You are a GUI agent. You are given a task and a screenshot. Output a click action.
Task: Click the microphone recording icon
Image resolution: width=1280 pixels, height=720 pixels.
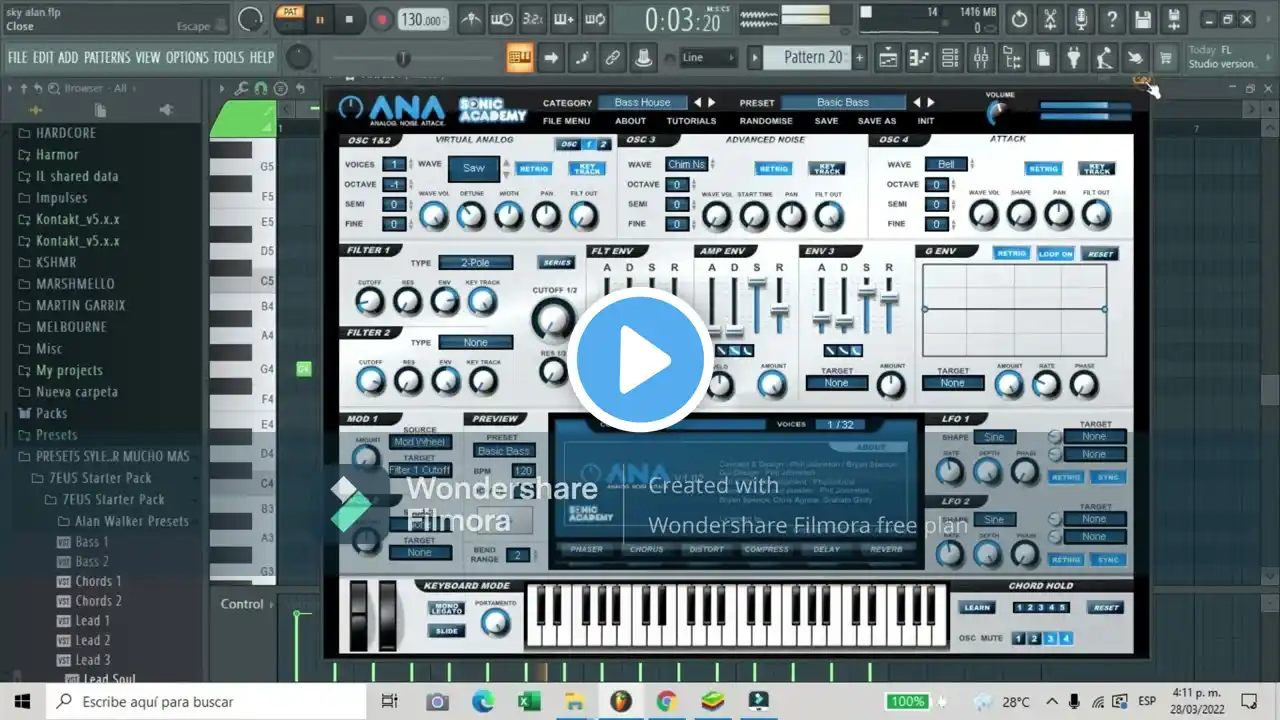[x=1081, y=19]
